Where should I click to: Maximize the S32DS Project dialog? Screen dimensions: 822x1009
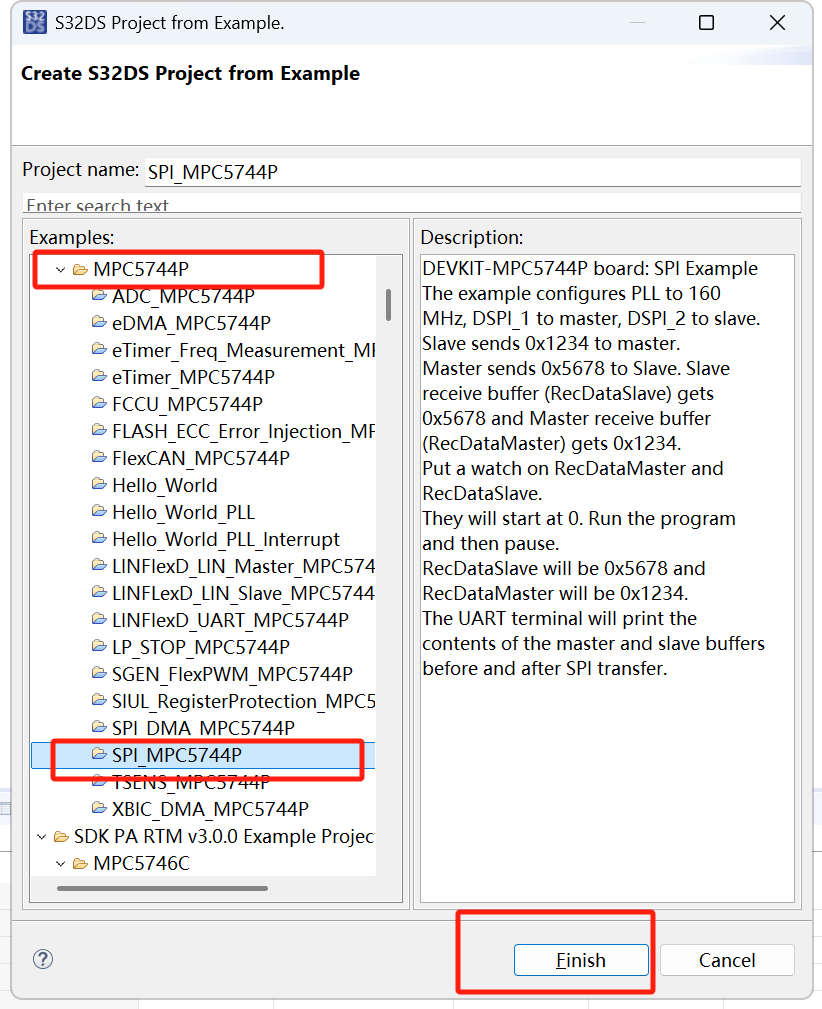(x=706, y=23)
